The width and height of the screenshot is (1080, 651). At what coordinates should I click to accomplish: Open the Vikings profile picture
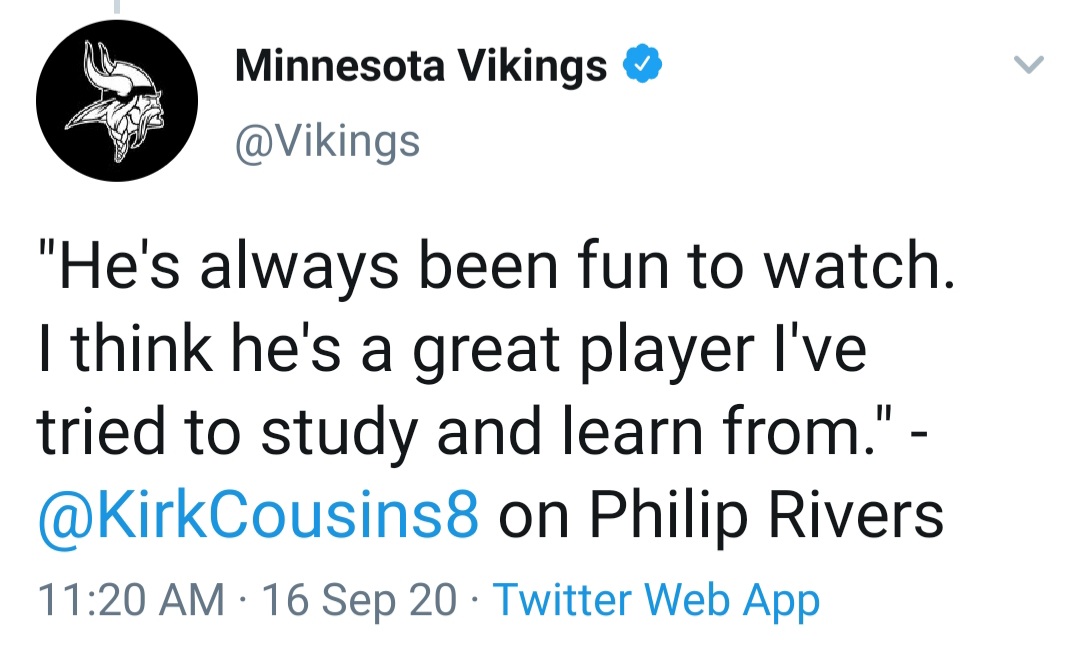pyautogui.click(x=117, y=101)
